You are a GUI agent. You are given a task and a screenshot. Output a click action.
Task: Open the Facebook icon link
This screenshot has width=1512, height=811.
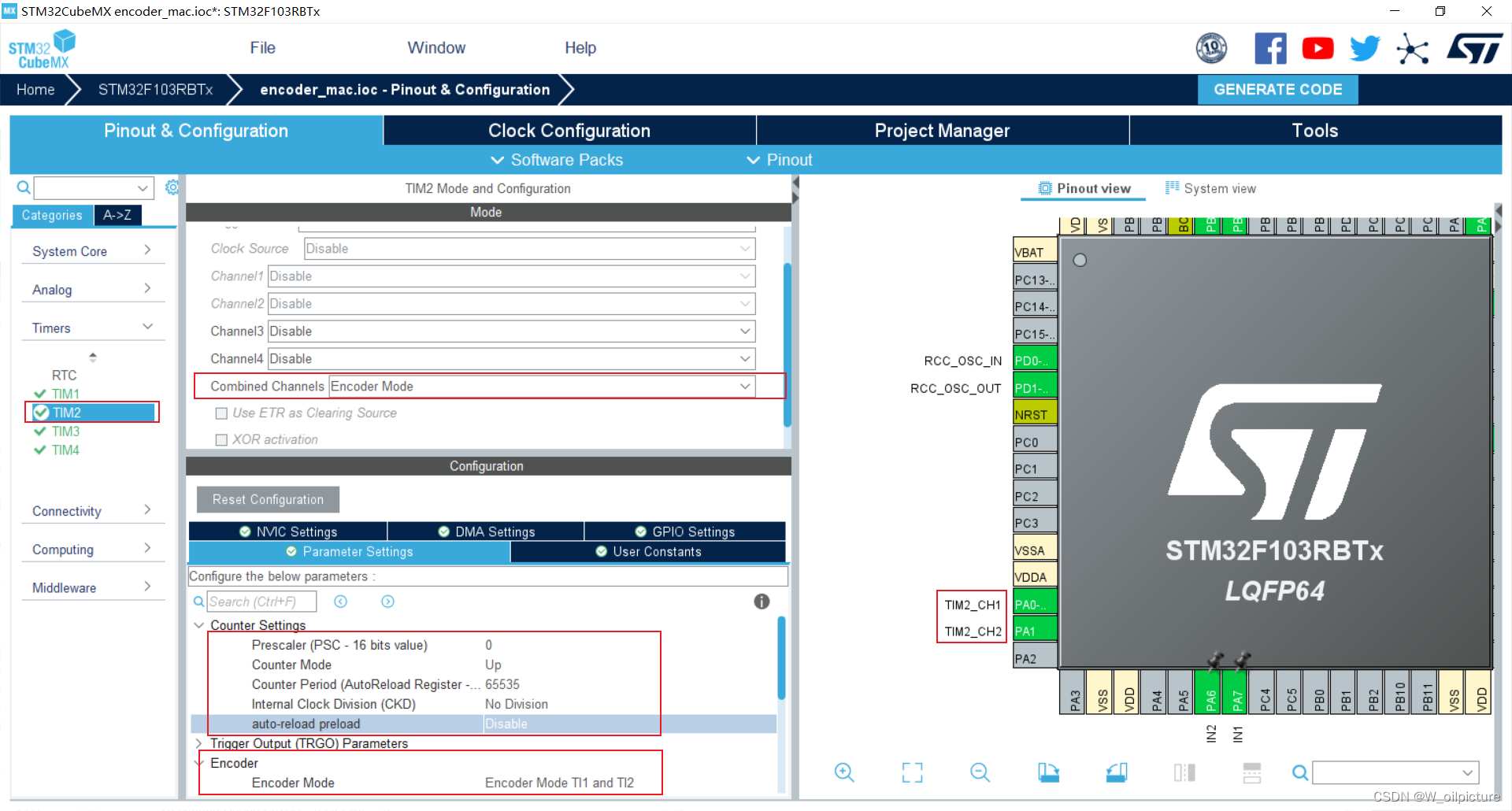point(1270,49)
